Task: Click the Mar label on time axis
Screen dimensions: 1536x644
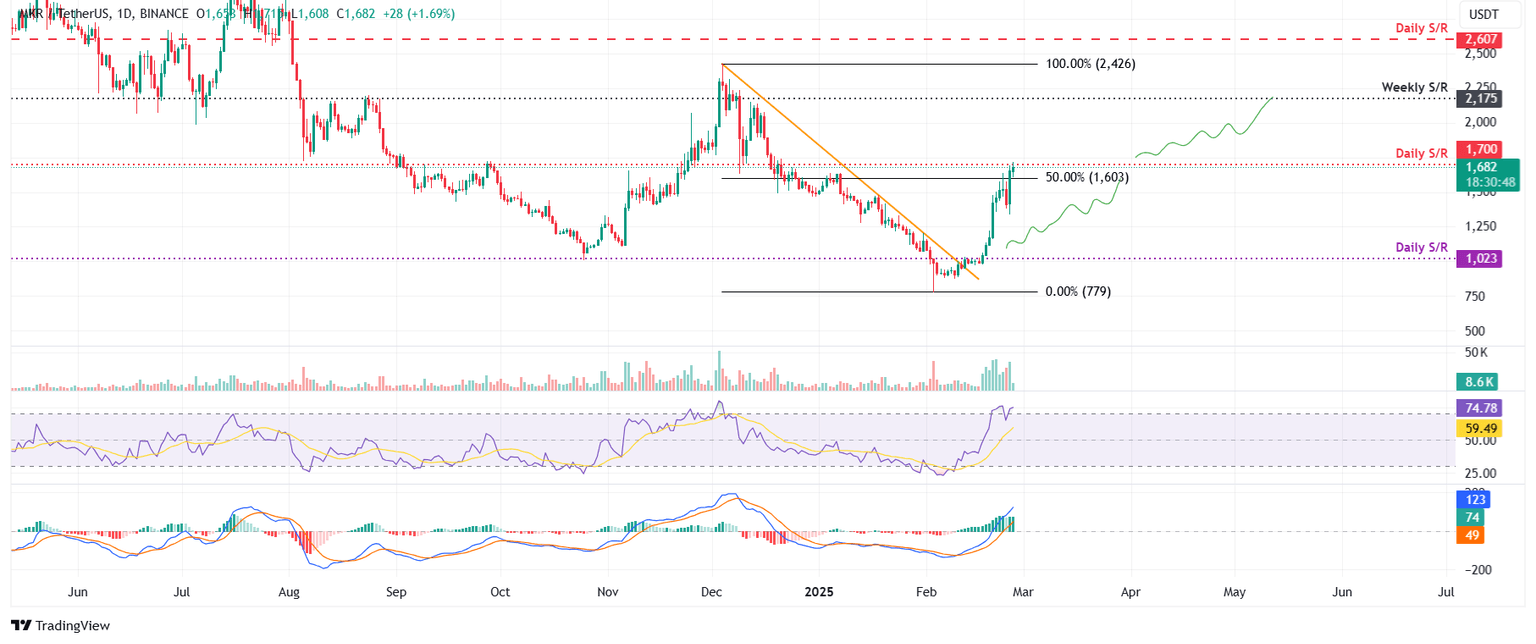Action: tap(1024, 592)
